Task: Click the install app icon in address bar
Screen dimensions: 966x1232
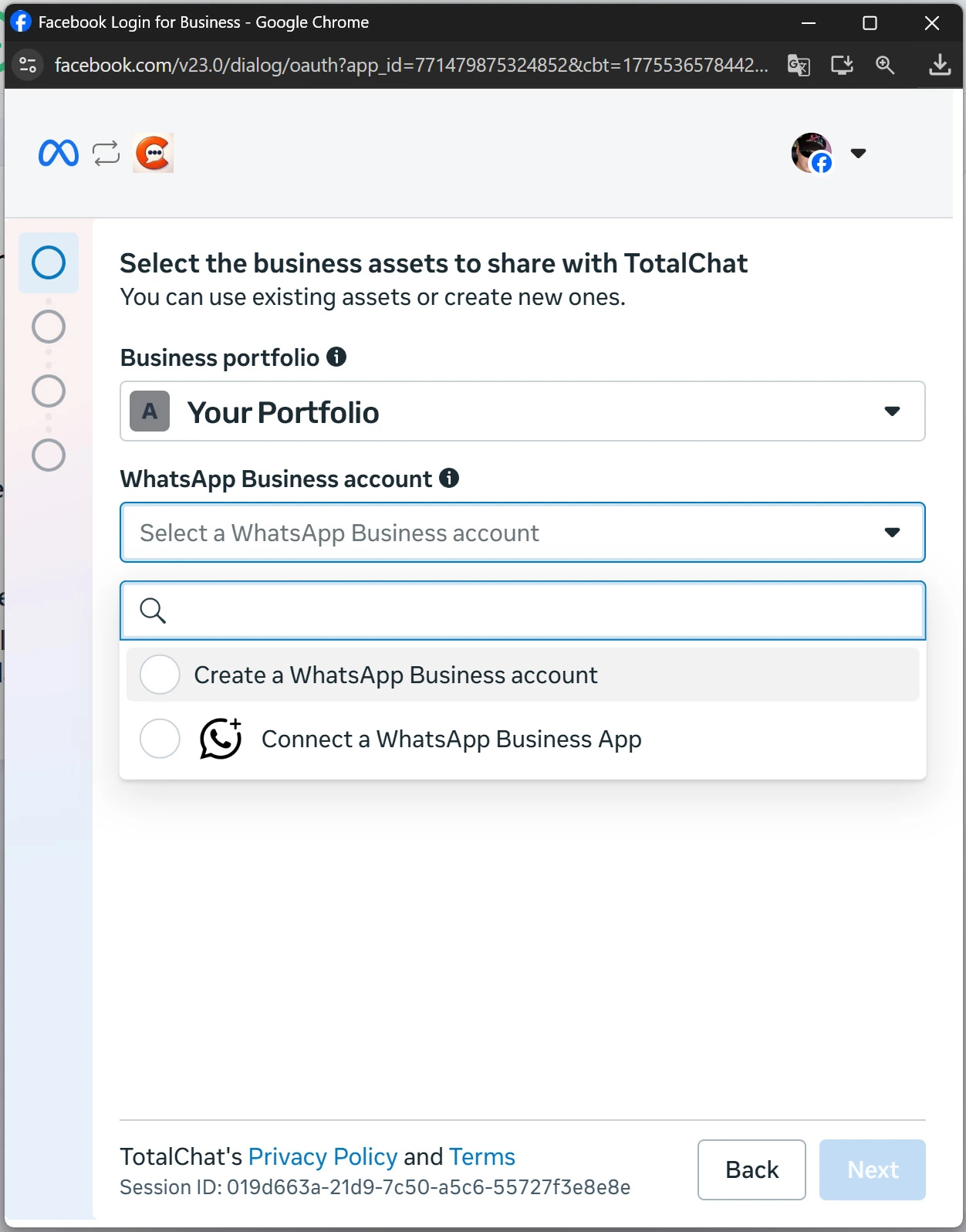Action: 842,66
